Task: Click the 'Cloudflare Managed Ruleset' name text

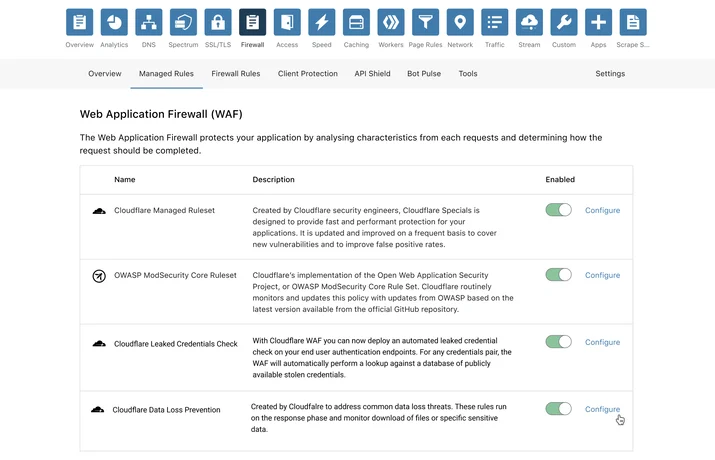Action: point(164,210)
